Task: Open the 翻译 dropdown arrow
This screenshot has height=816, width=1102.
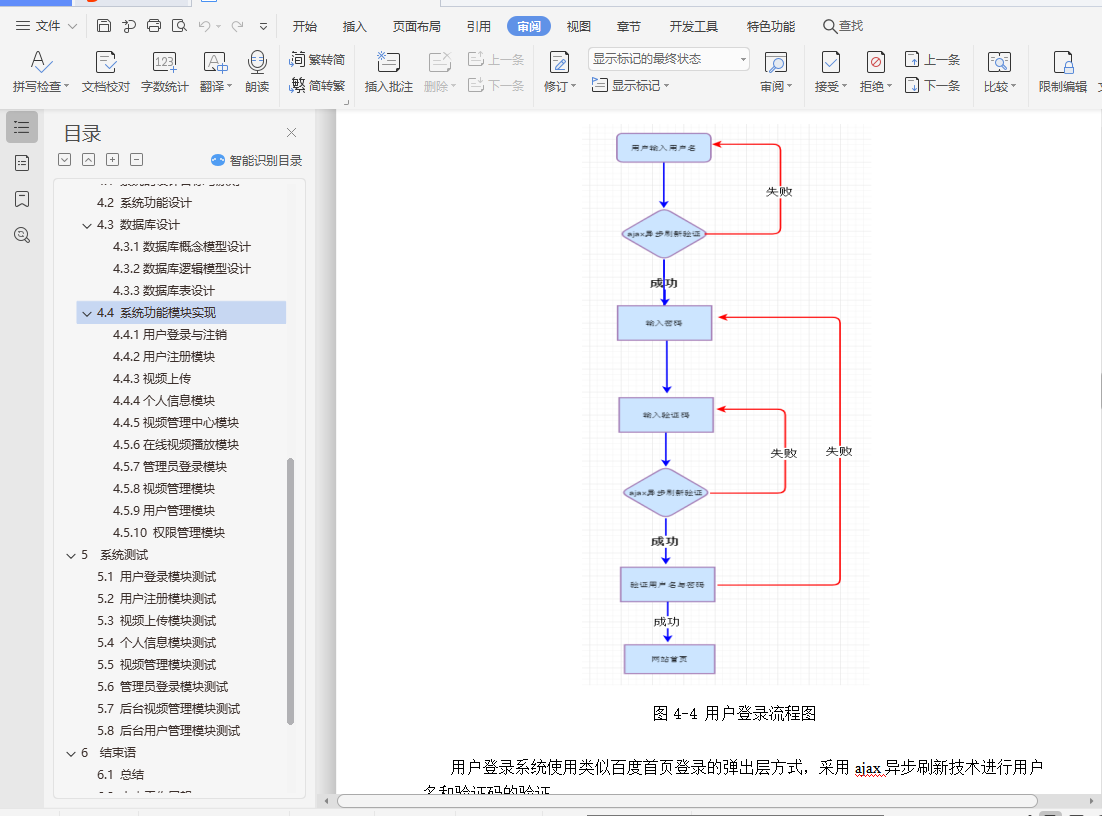Action: (x=229, y=86)
